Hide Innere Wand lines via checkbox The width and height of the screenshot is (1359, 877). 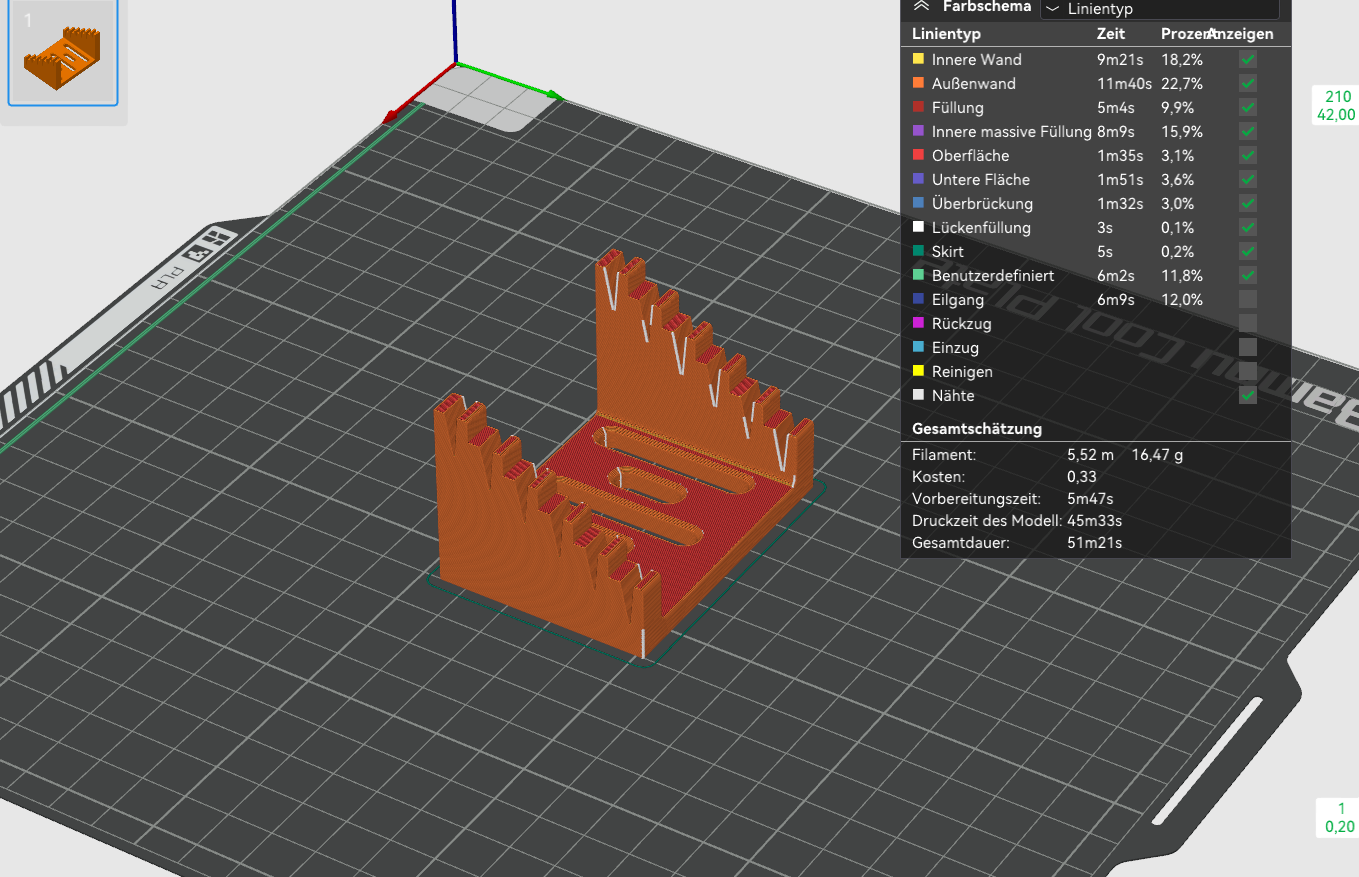[1248, 60]
